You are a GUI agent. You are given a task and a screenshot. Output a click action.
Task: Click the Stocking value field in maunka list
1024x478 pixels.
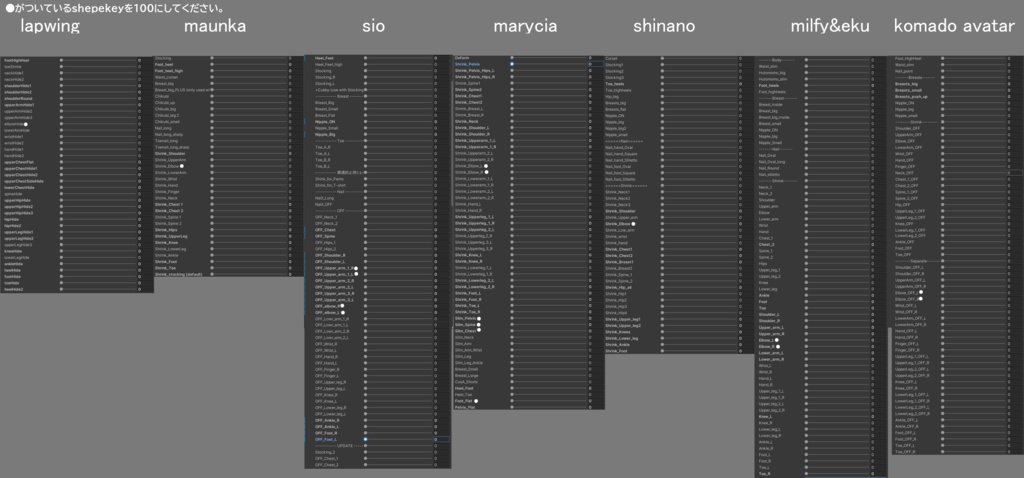point(296,58)
